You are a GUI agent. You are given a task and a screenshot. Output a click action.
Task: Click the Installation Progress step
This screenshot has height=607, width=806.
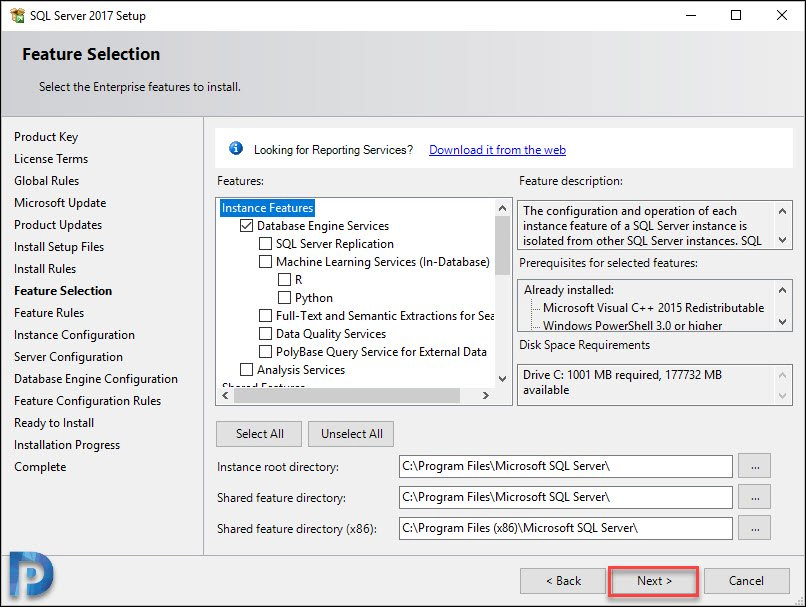tap(67, 445)
